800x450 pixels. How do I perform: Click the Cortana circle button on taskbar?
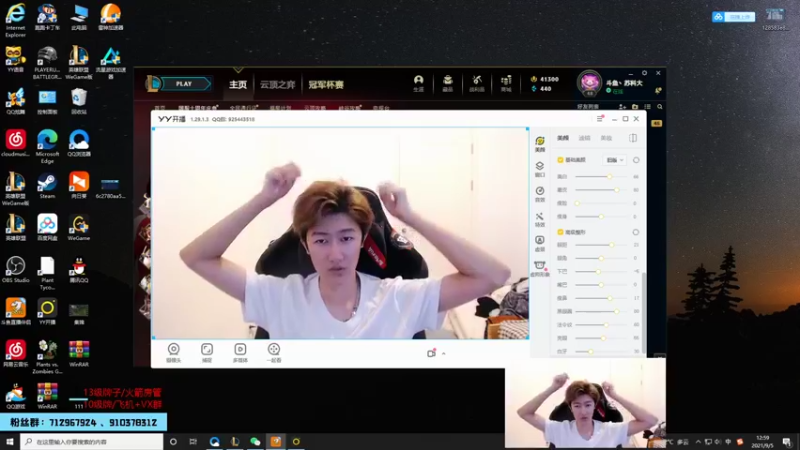tap(173, 441)
